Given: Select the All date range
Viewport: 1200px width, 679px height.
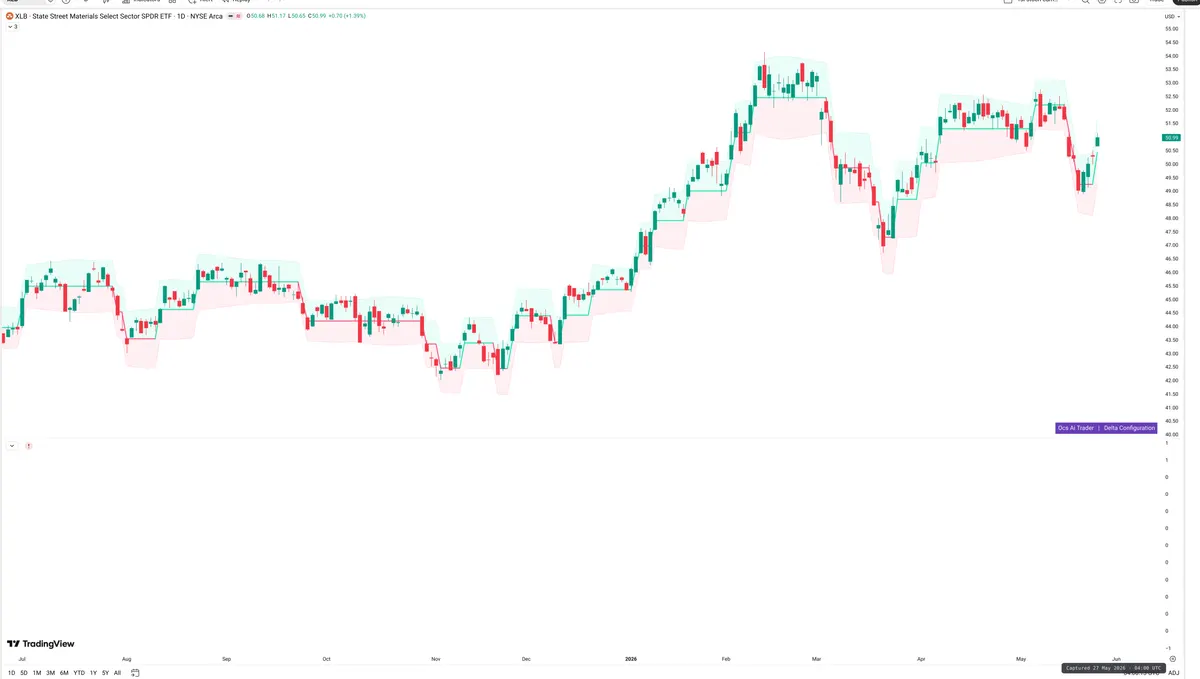Looking at the screenshot, I should coord(117,673).
